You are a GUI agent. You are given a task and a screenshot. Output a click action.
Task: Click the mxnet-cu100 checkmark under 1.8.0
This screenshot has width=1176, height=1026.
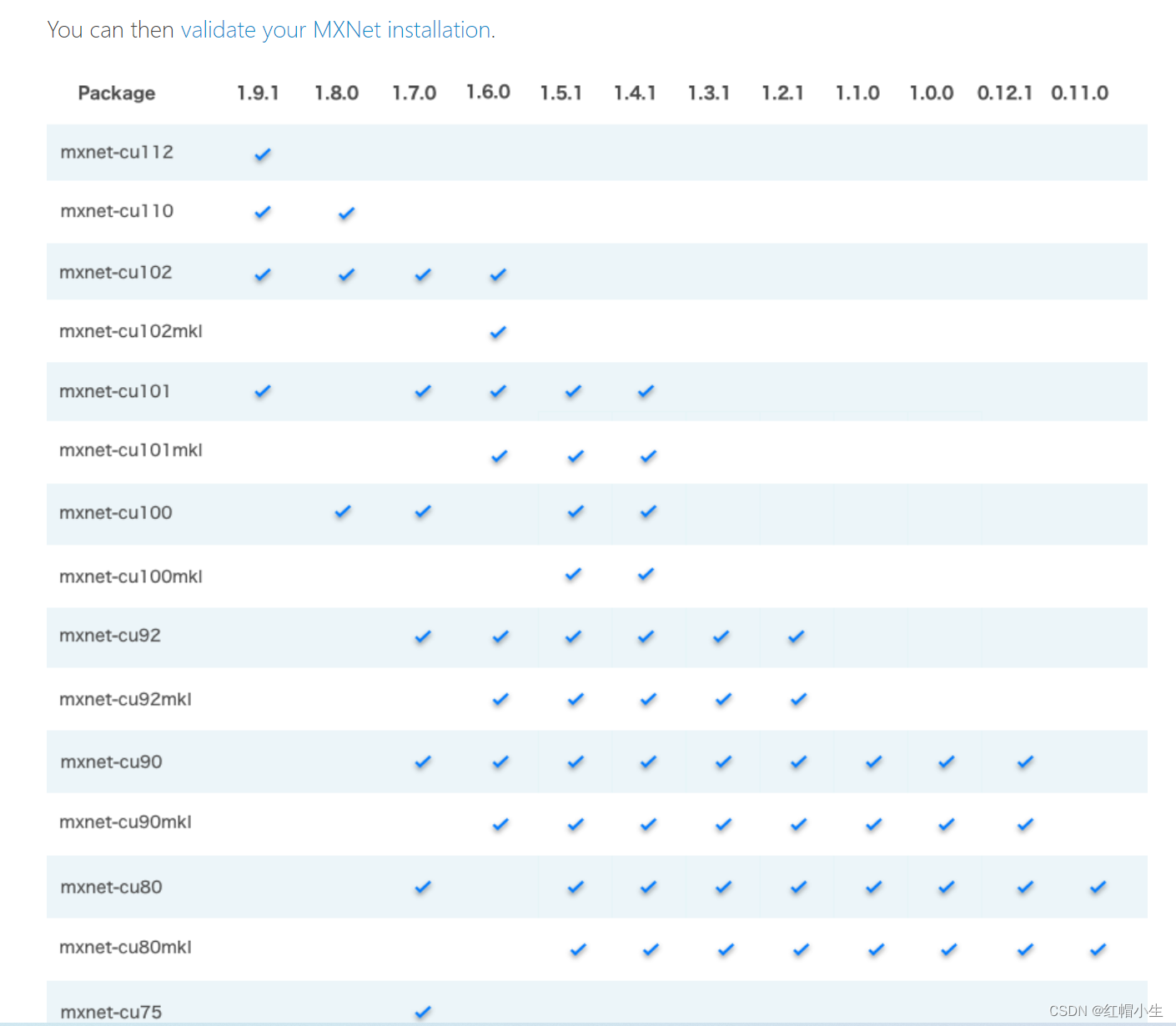pyautogui.click(x=343, y=511)
